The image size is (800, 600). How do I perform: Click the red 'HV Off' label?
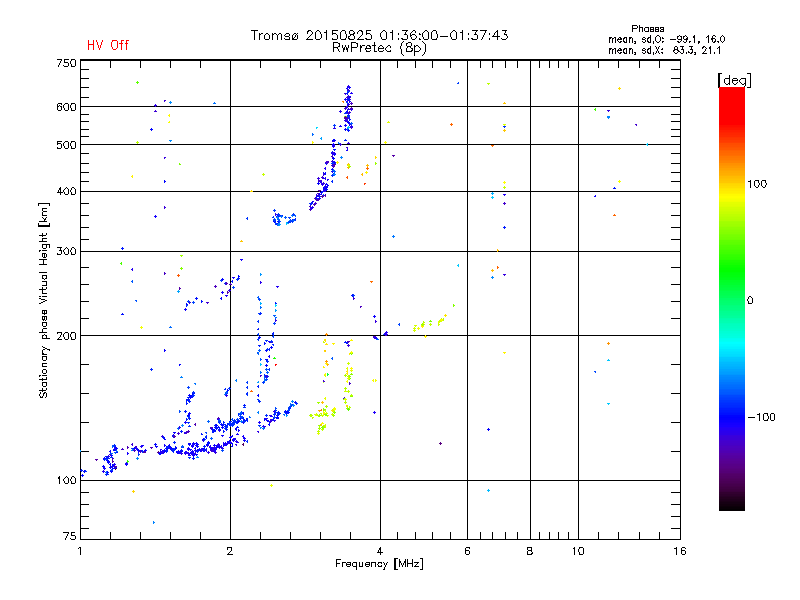pyautogui.click(x=108, y=45)
